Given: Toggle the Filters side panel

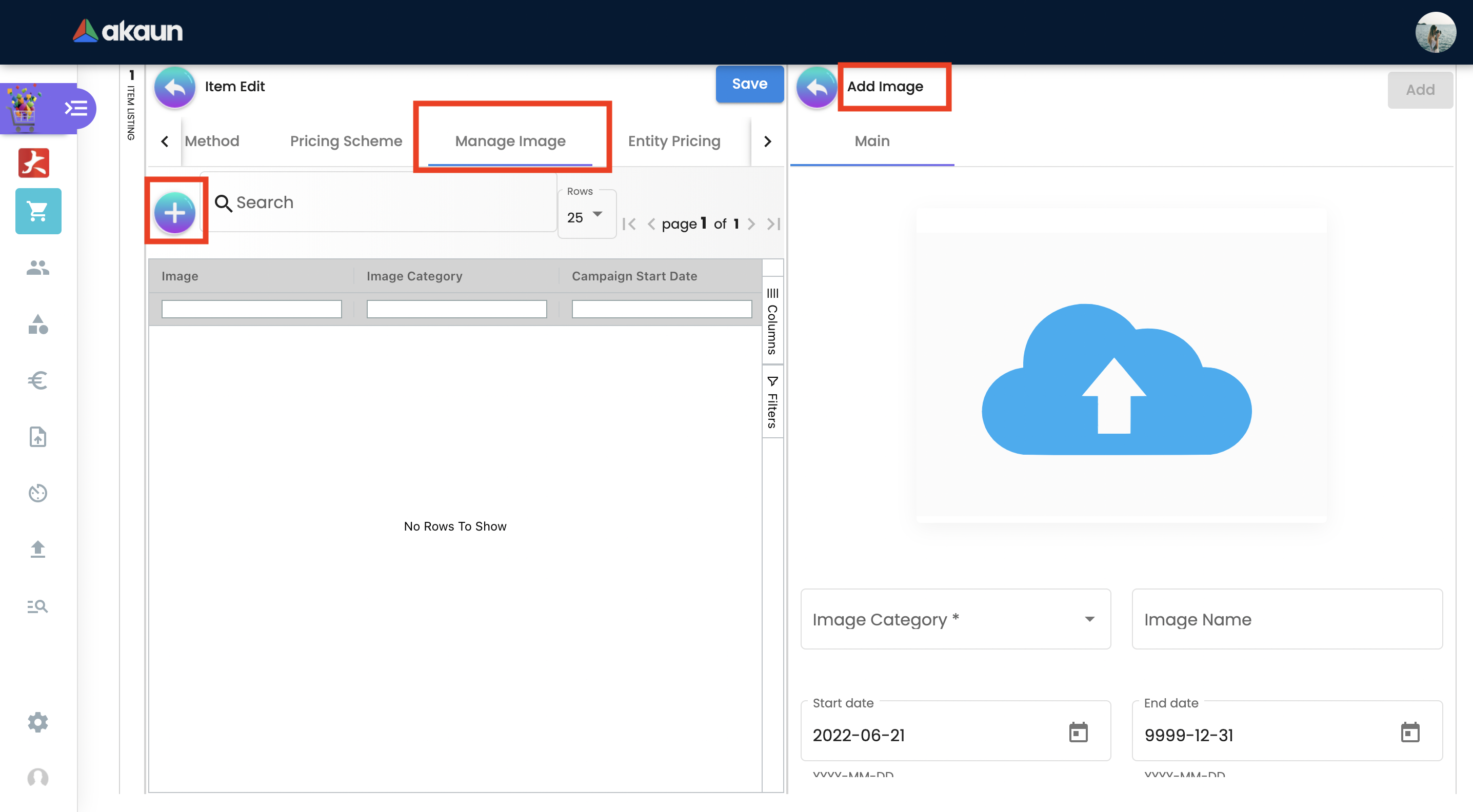Looking at the screenshot, I should point(772,402).
